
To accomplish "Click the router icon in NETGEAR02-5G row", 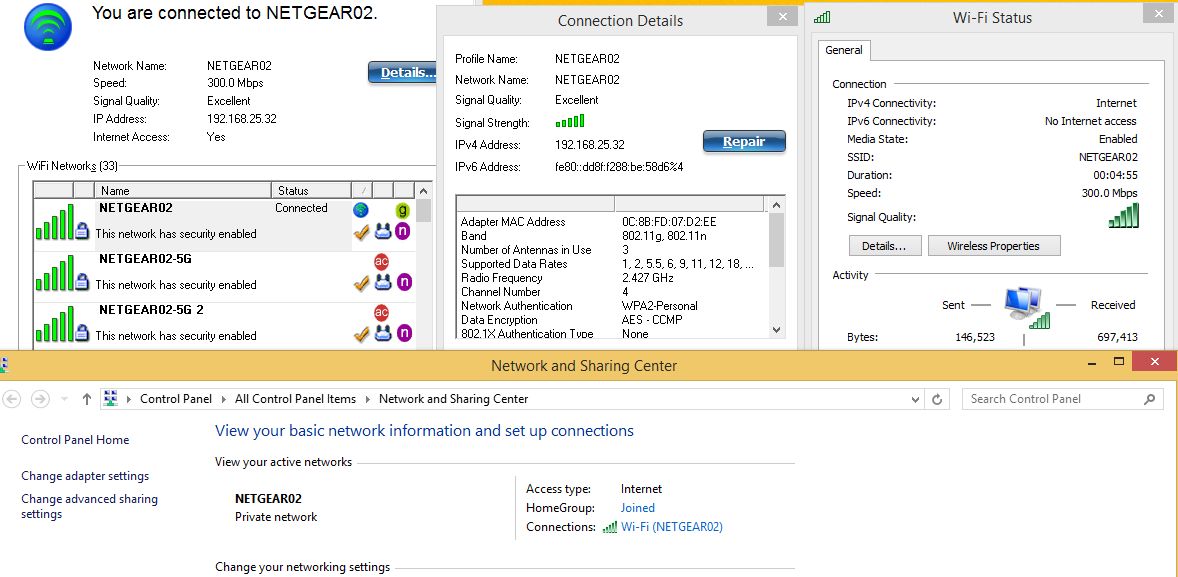I will 382,282.
